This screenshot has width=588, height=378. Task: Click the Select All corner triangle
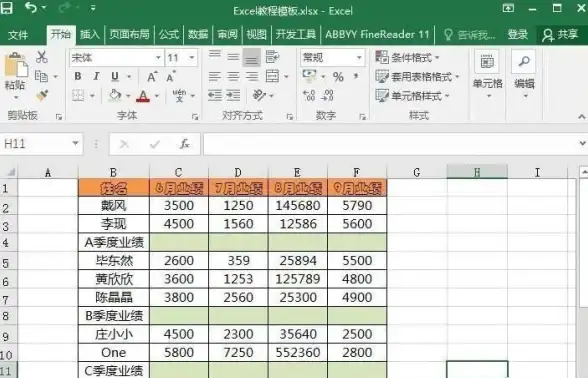[x=10, y=172]
